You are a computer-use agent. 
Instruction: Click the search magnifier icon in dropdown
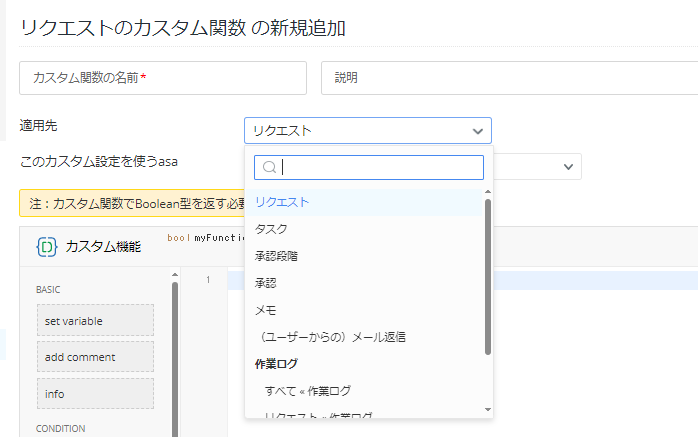(x=268, y=168)
